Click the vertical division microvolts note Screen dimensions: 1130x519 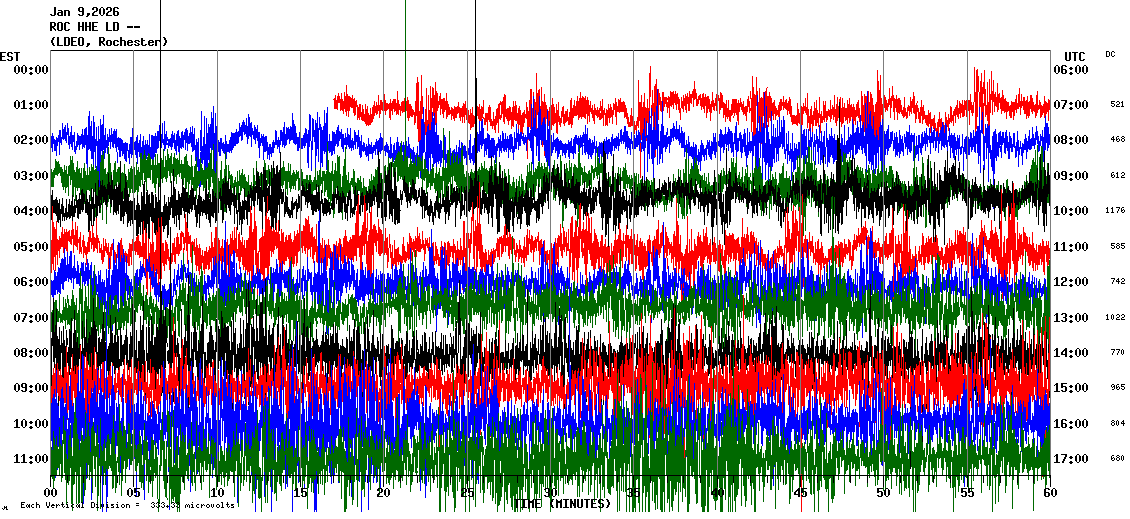(x=127, y=505)
